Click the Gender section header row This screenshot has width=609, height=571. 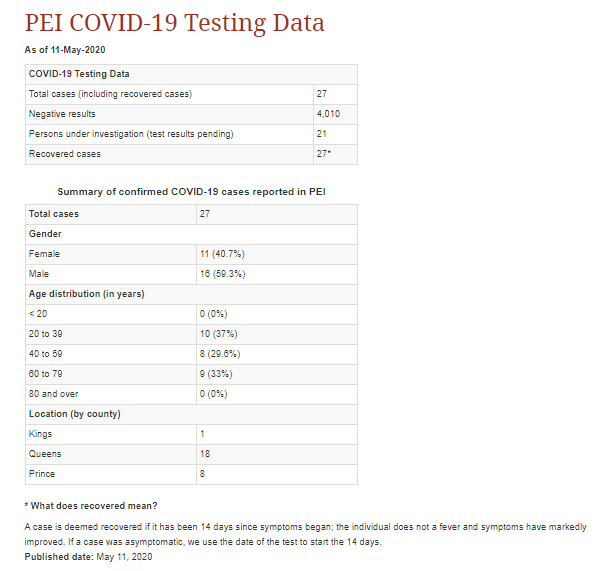[x=46, y=234]
